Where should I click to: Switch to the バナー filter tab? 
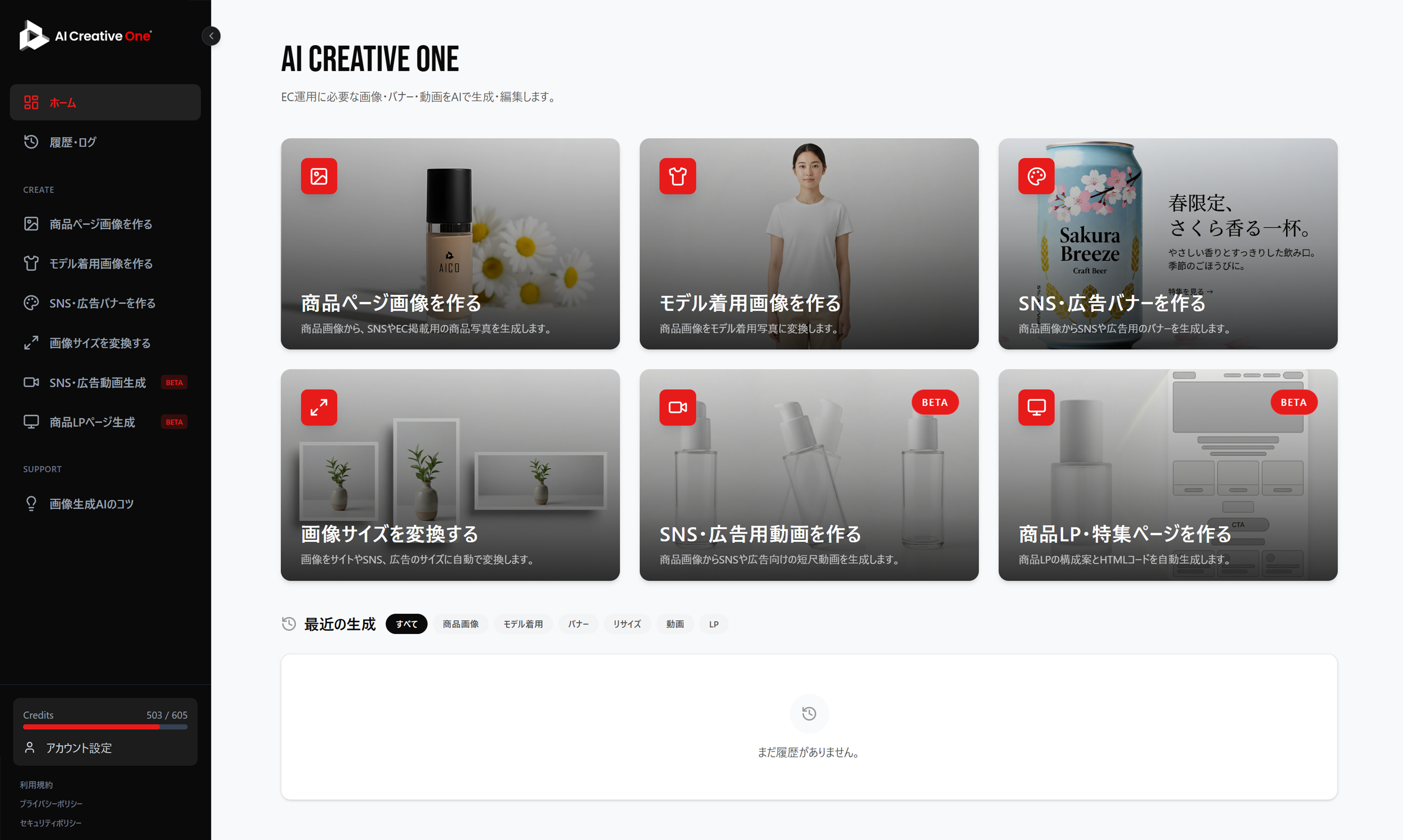click(578, 624)
